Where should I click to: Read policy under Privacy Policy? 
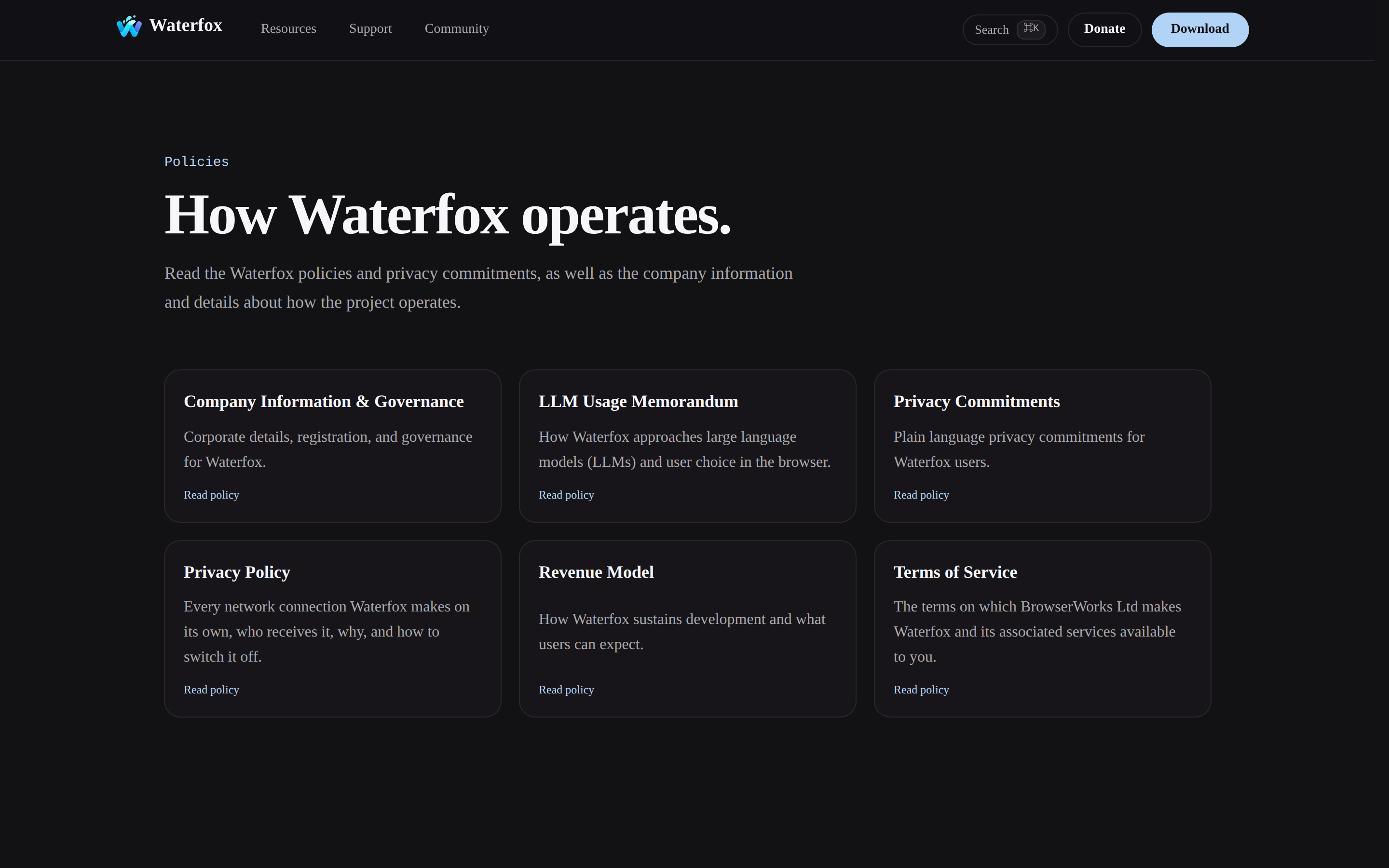tap(211, 690)
